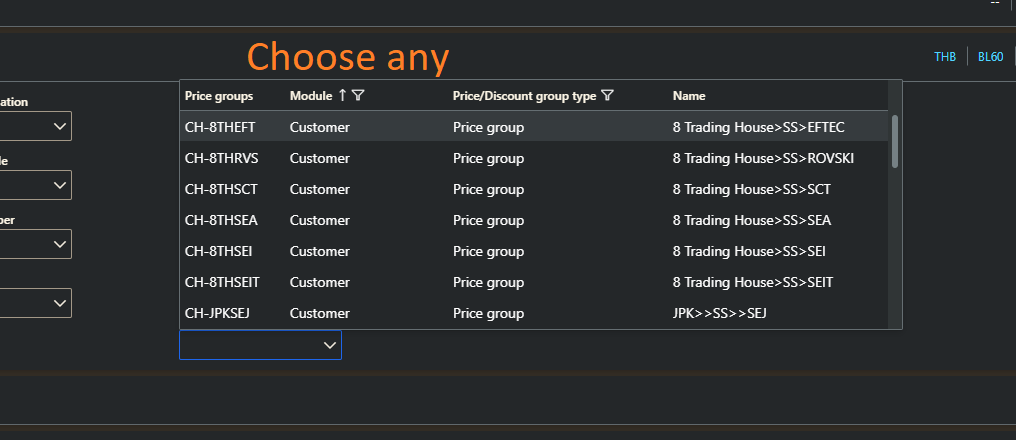
Task: Click the THB currency link
Action: click(x=945, y=57)
